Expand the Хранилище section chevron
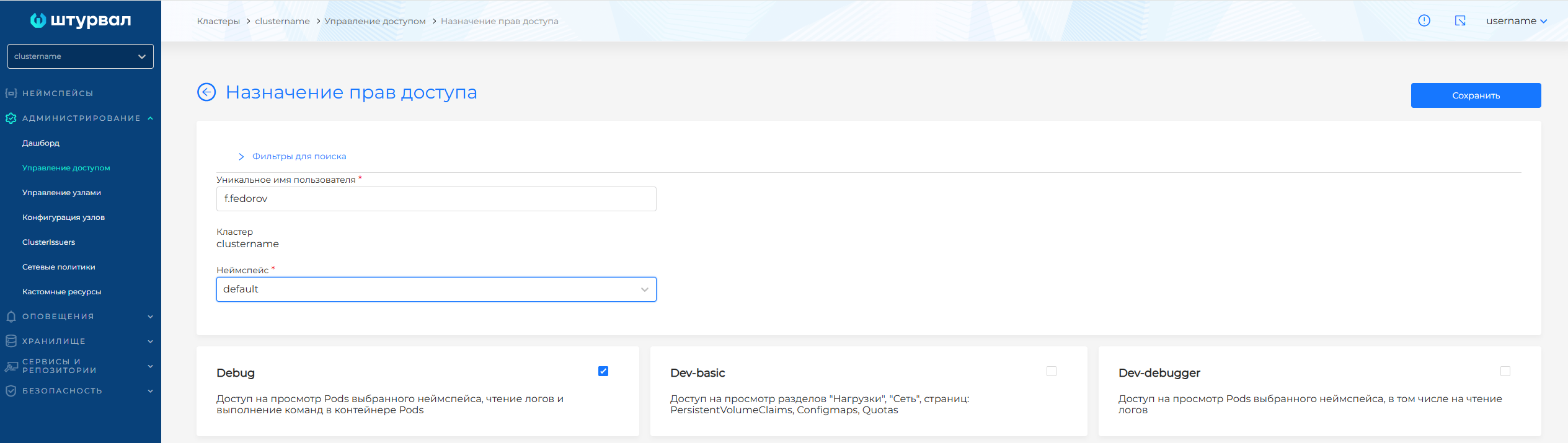 (x=151, y=341)
